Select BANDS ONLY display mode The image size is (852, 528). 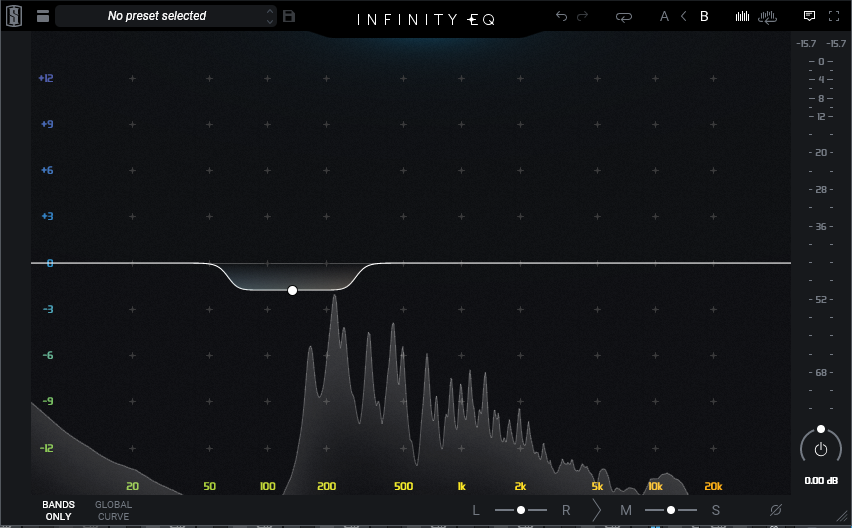(58, 511)
